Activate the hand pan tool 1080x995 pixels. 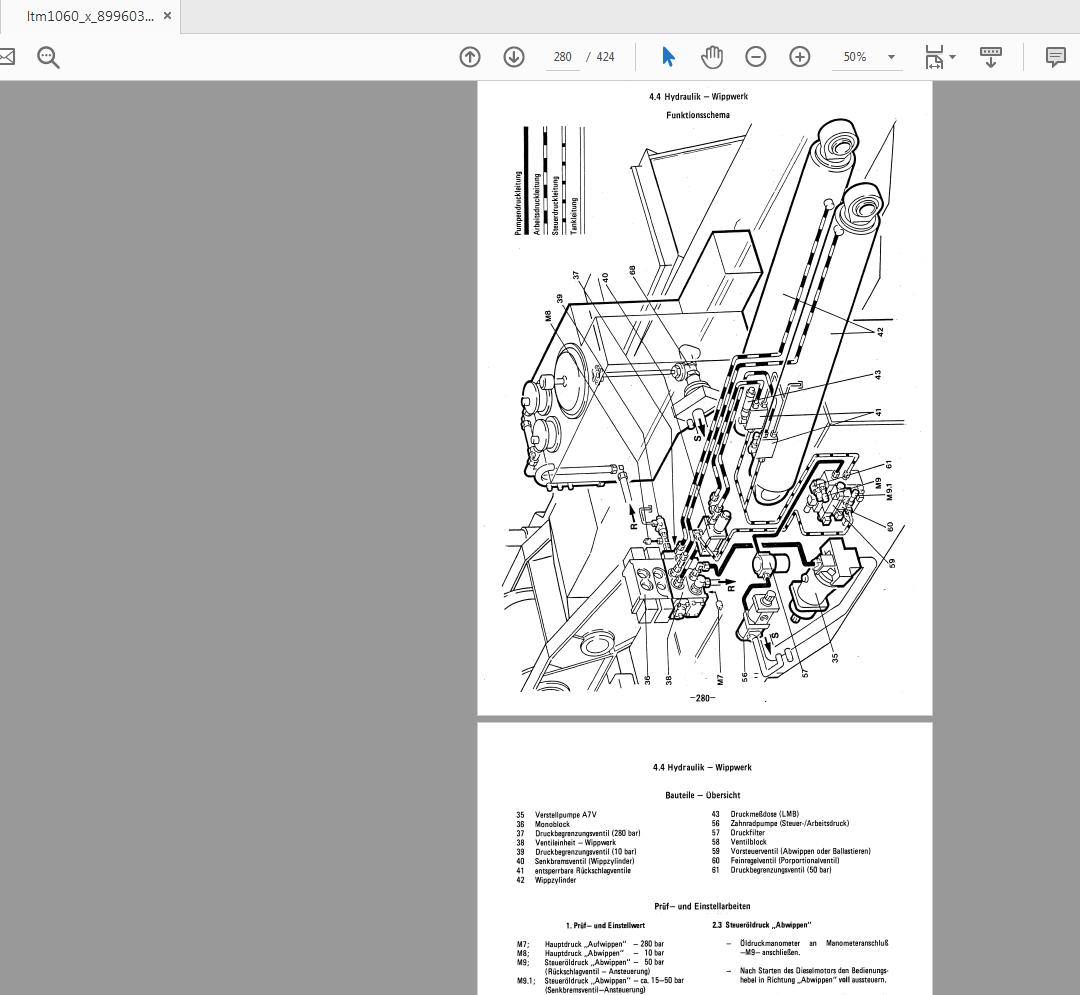pyautogui.click(x=712, y=56)
